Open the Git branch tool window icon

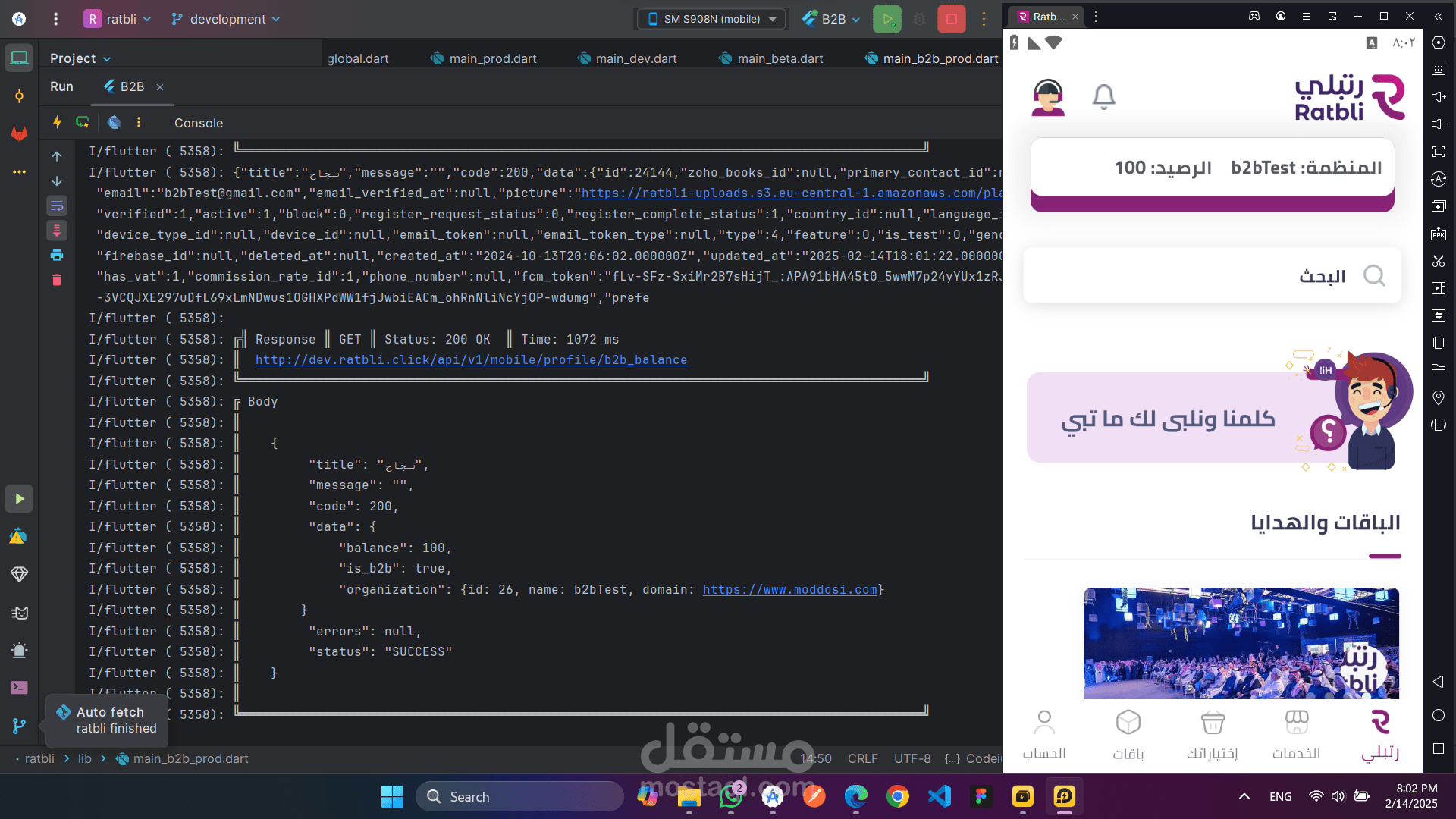pos(19,726)
